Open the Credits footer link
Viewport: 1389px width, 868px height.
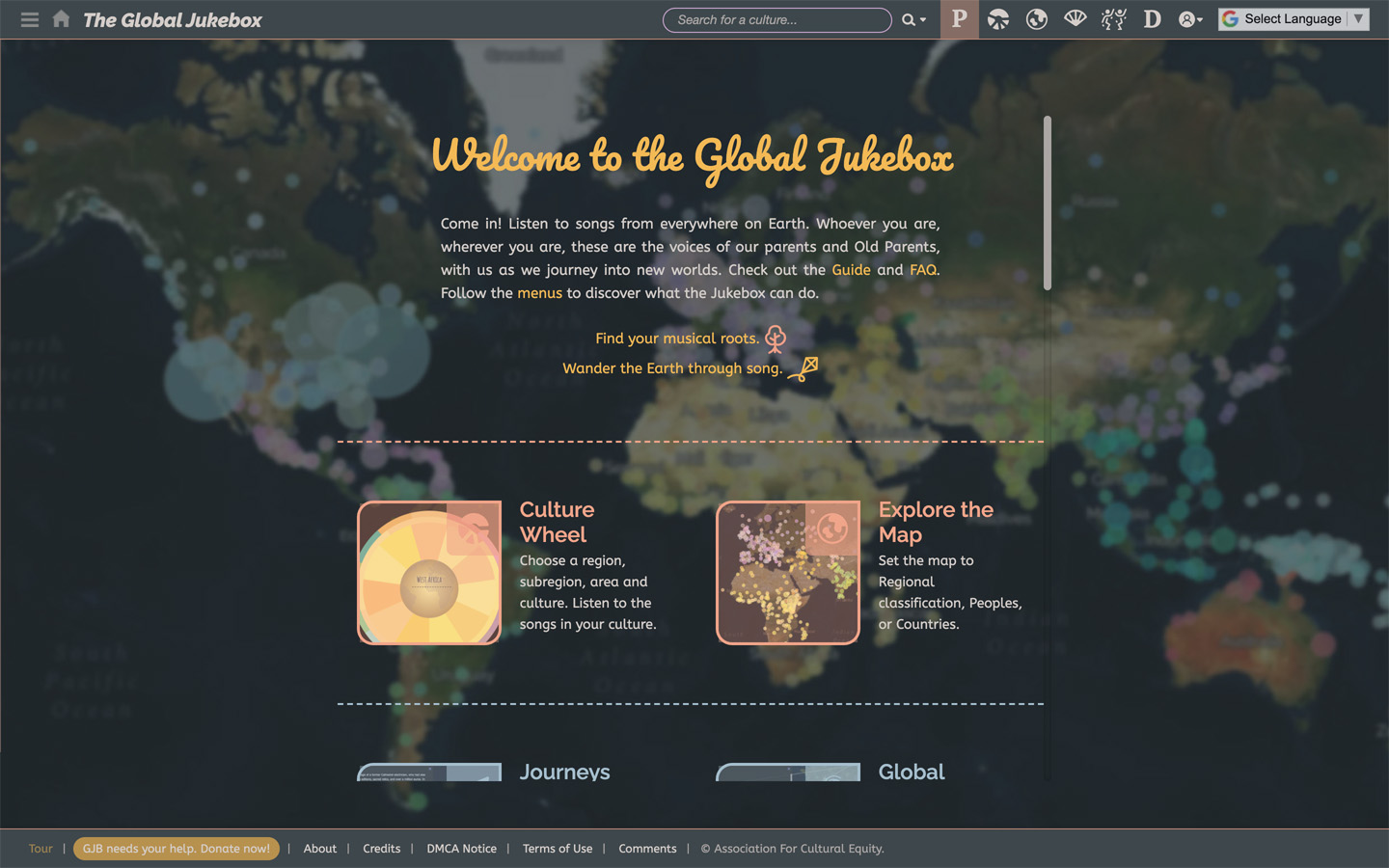tap(382, 849)
